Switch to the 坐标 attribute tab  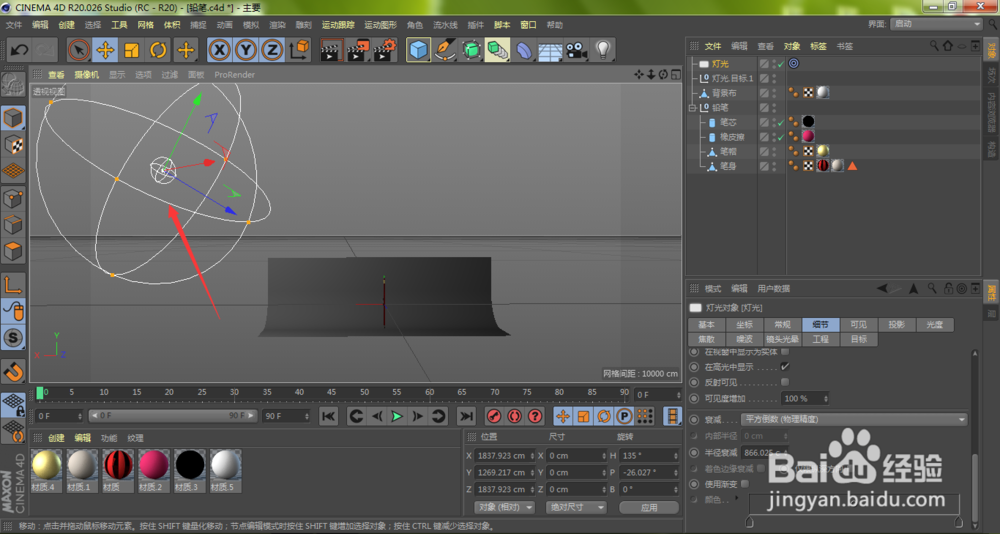click(x=745, y=325)
